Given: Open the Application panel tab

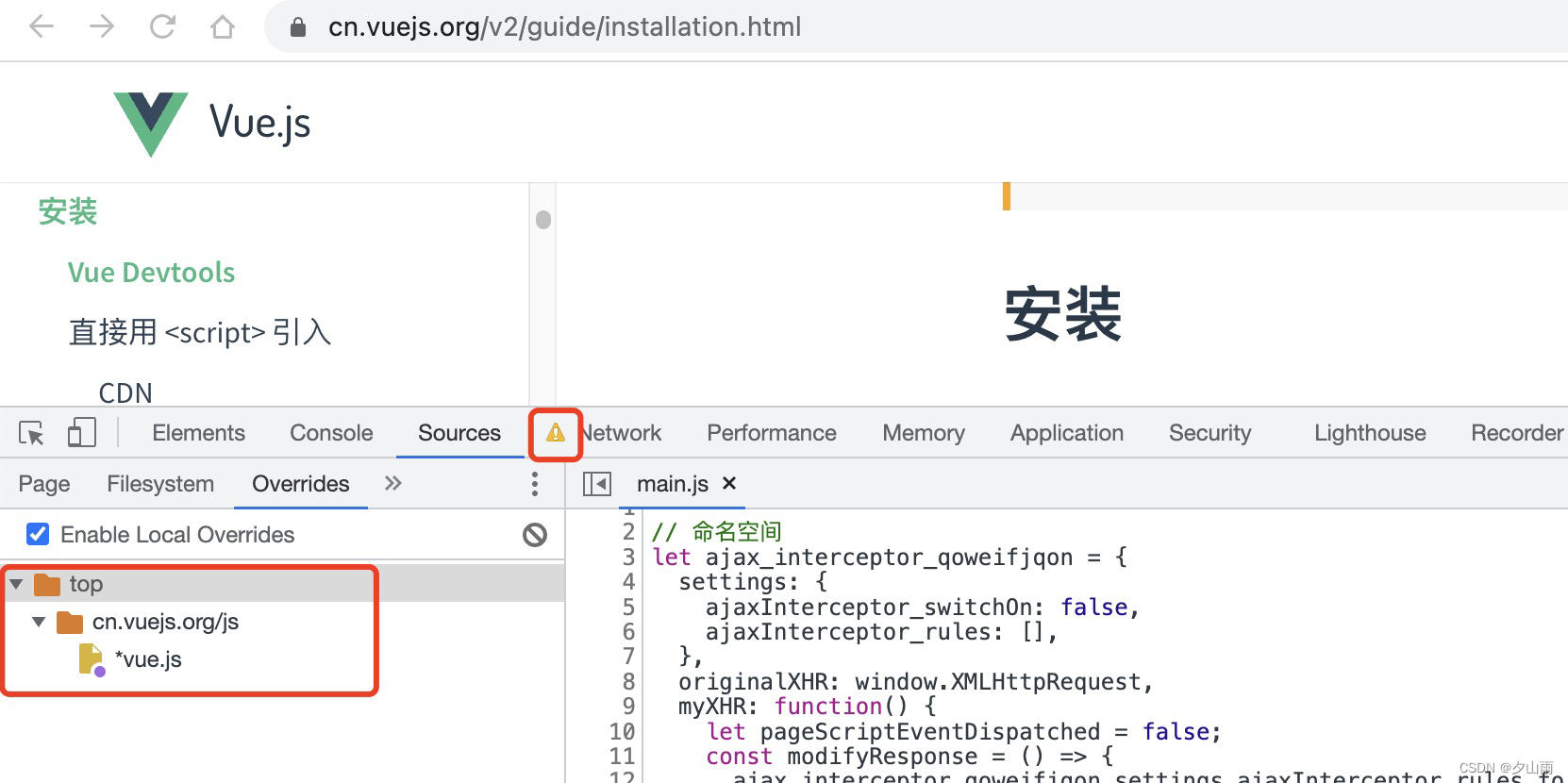Looking at the screenshot, I should [1067, 433].
